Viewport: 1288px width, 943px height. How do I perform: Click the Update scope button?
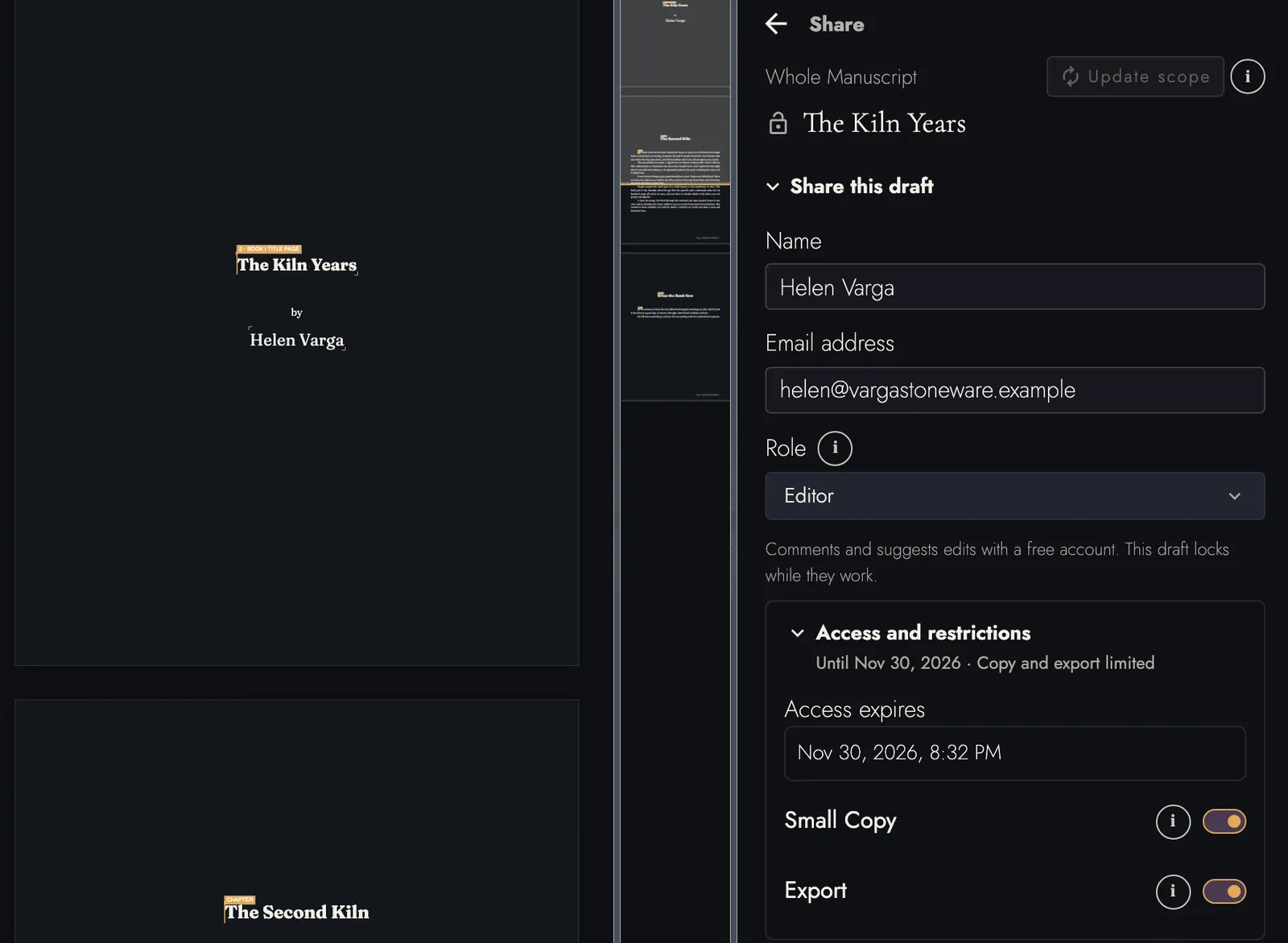[1135, 77]
